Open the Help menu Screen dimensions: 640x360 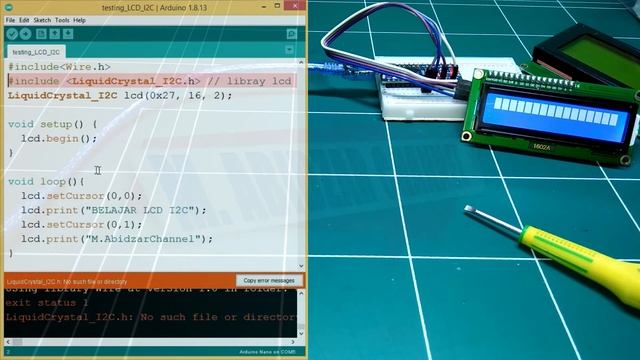(x=79, y=20)
